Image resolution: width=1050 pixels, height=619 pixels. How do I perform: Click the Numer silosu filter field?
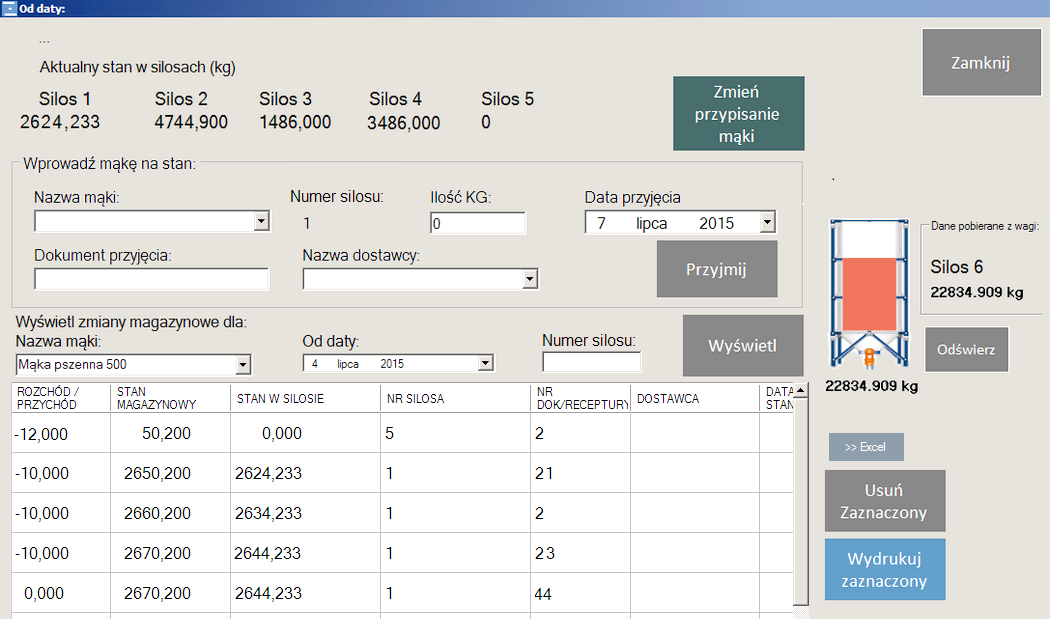click(591, 362)
